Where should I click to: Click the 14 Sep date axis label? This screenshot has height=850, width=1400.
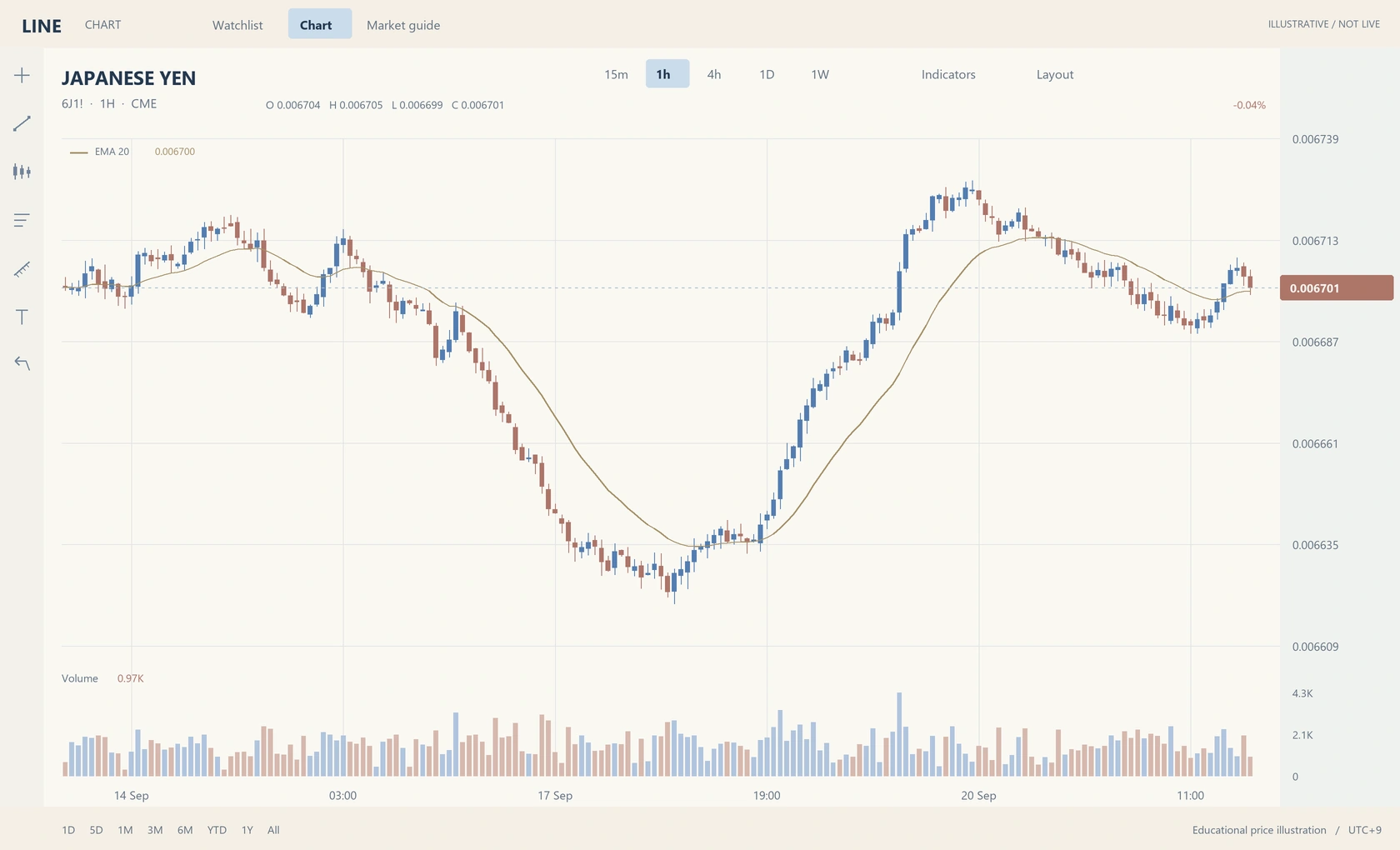coord(132,796)
